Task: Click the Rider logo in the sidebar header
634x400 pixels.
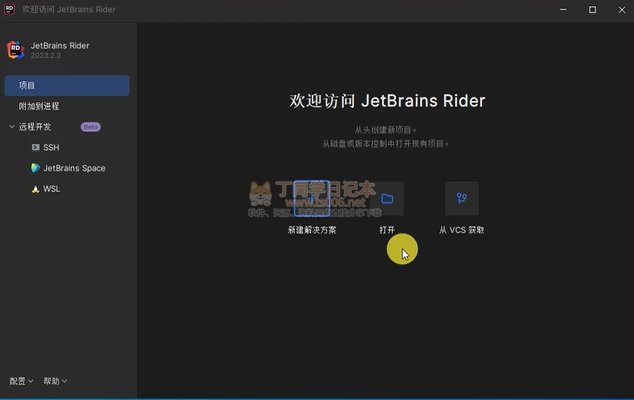Action: (x=16, y=50)
